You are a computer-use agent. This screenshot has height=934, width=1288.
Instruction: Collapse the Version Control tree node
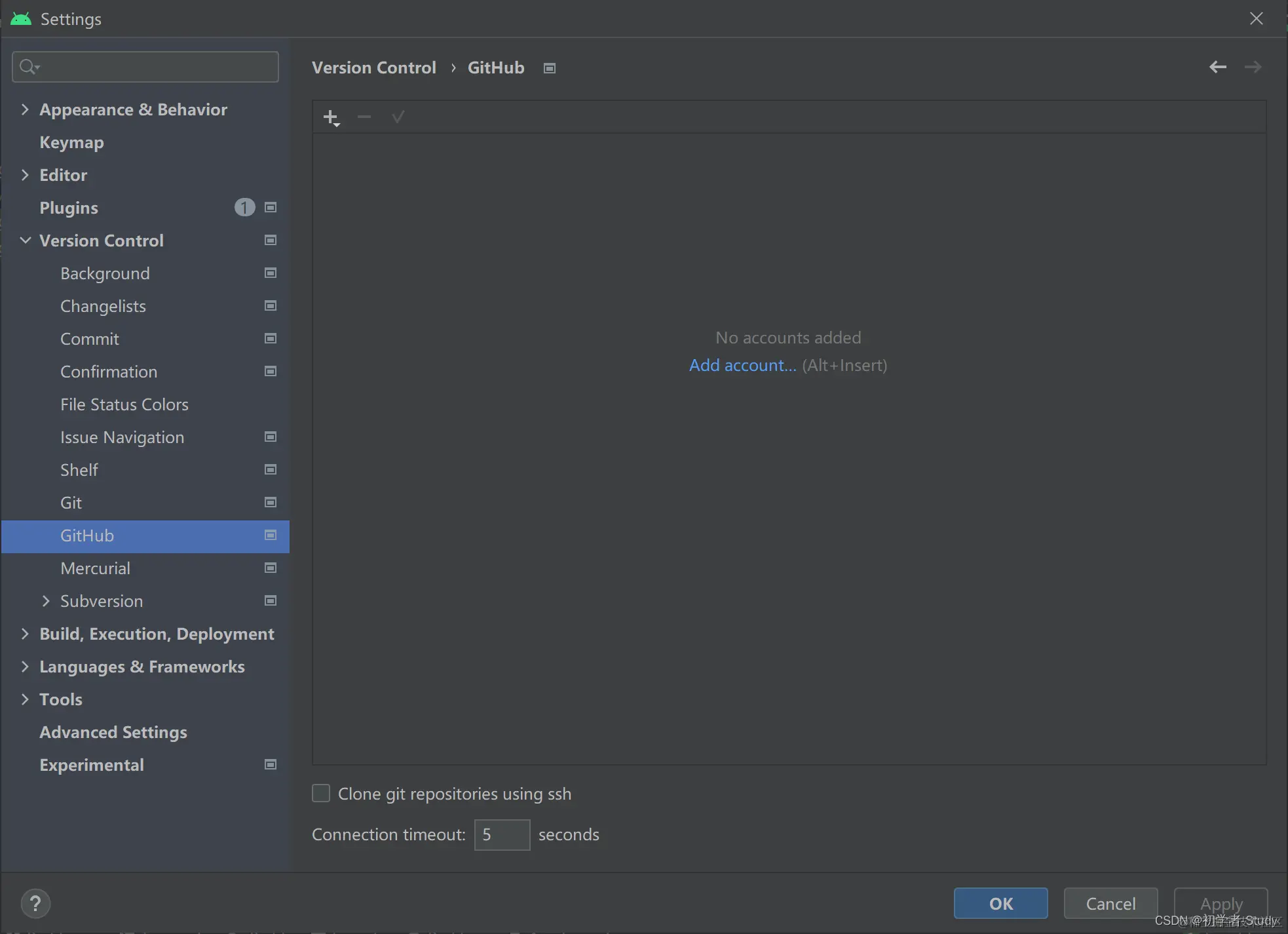25,241
